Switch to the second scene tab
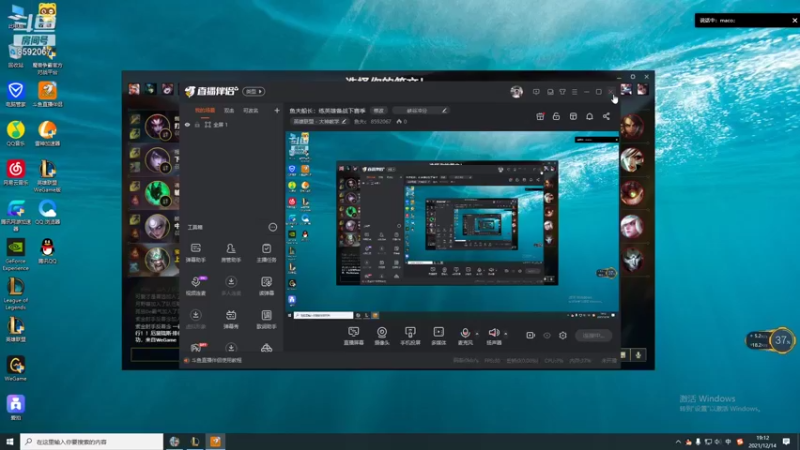This screenshot has width=800, height=450. [229, 110]
